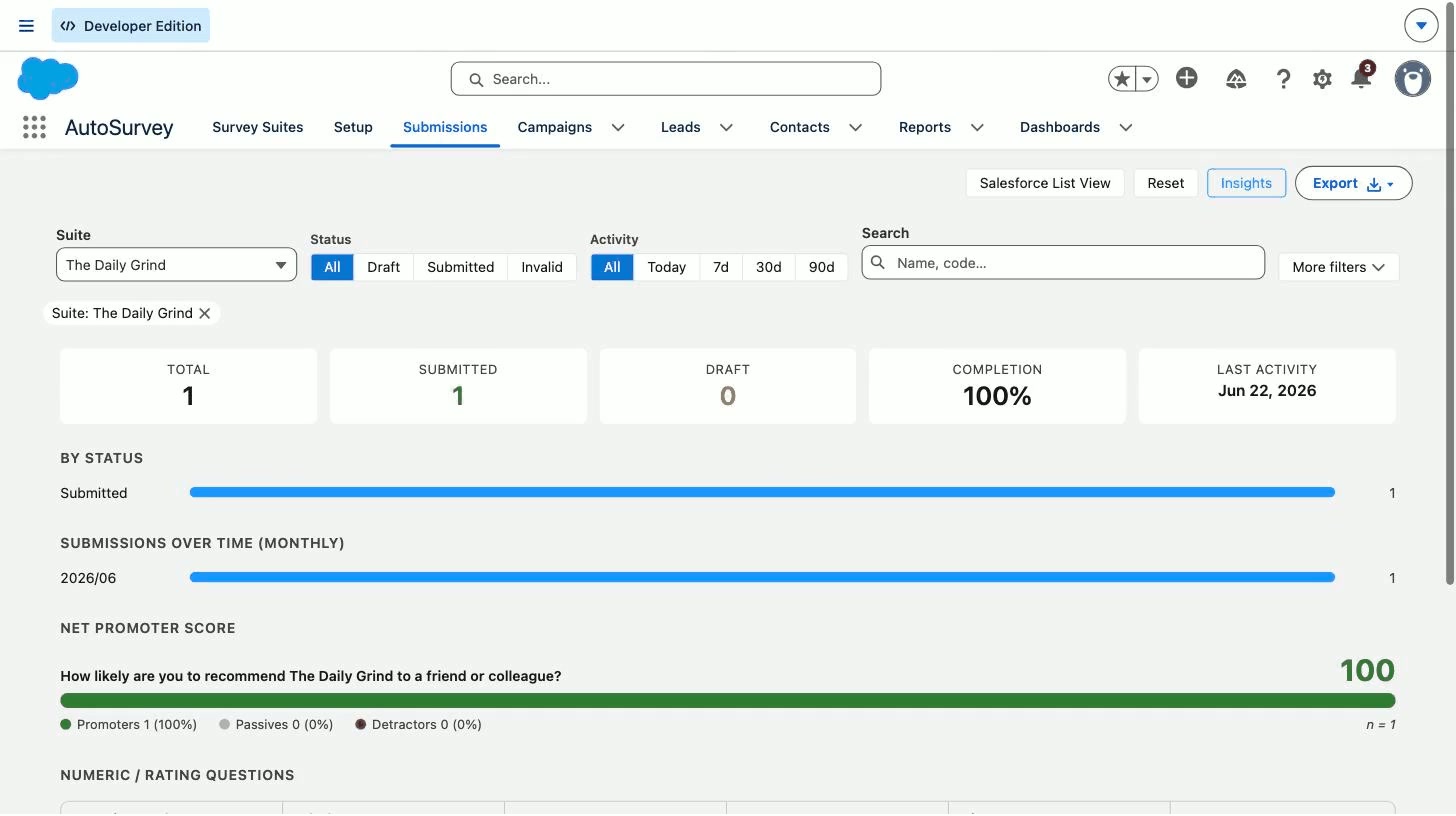Click the COMPLETION 100% card
The height and width of the screenshot is (816, 1456).
[997, 386]
